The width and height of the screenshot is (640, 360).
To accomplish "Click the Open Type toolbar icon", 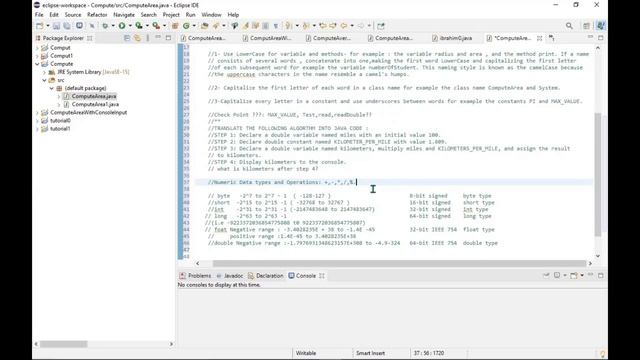I will coord(204,26).
